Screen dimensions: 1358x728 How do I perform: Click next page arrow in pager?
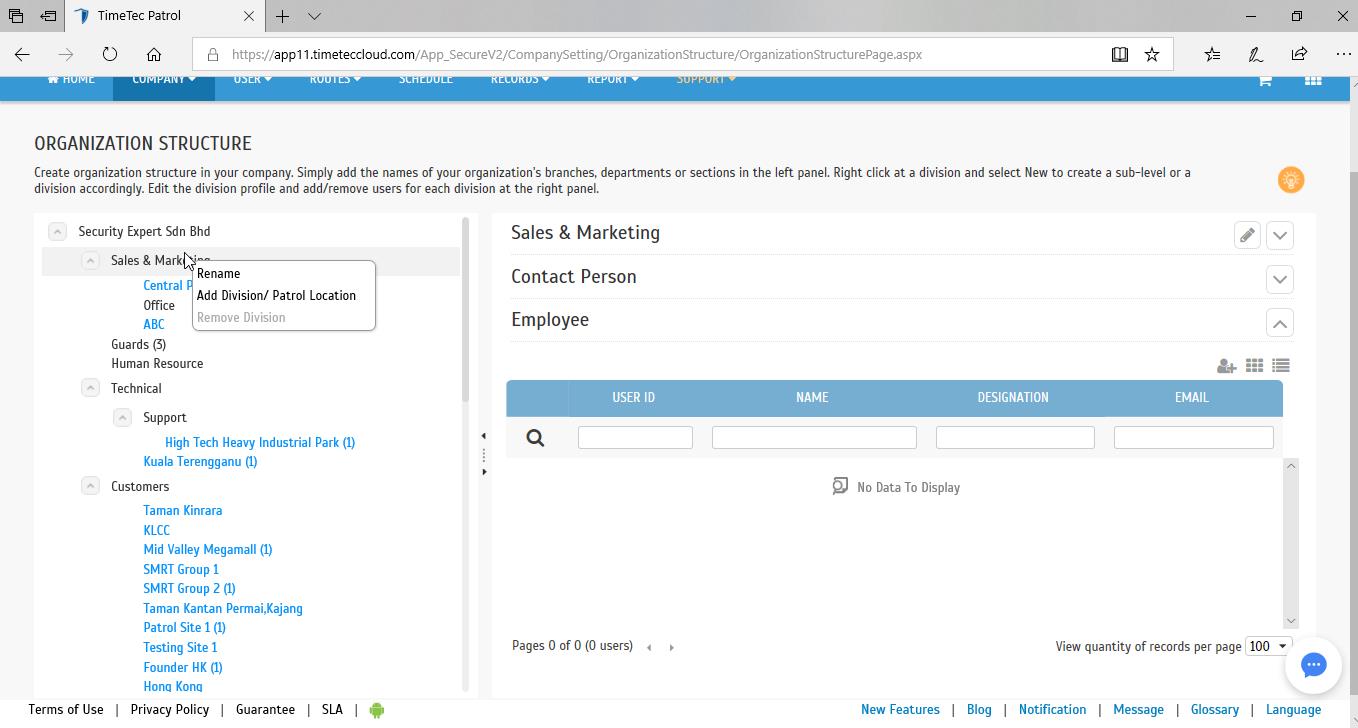tap(671, 647)
